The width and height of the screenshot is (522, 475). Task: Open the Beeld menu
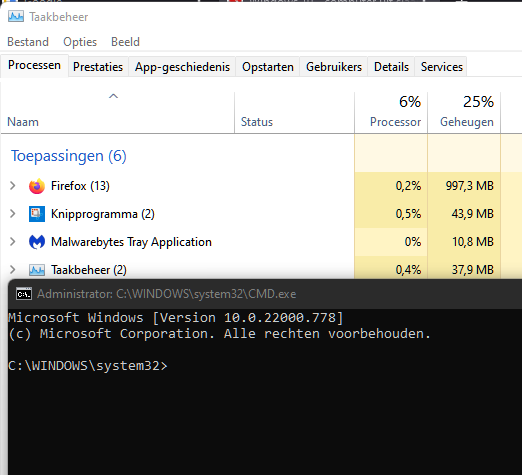click(x=125, y=42)
